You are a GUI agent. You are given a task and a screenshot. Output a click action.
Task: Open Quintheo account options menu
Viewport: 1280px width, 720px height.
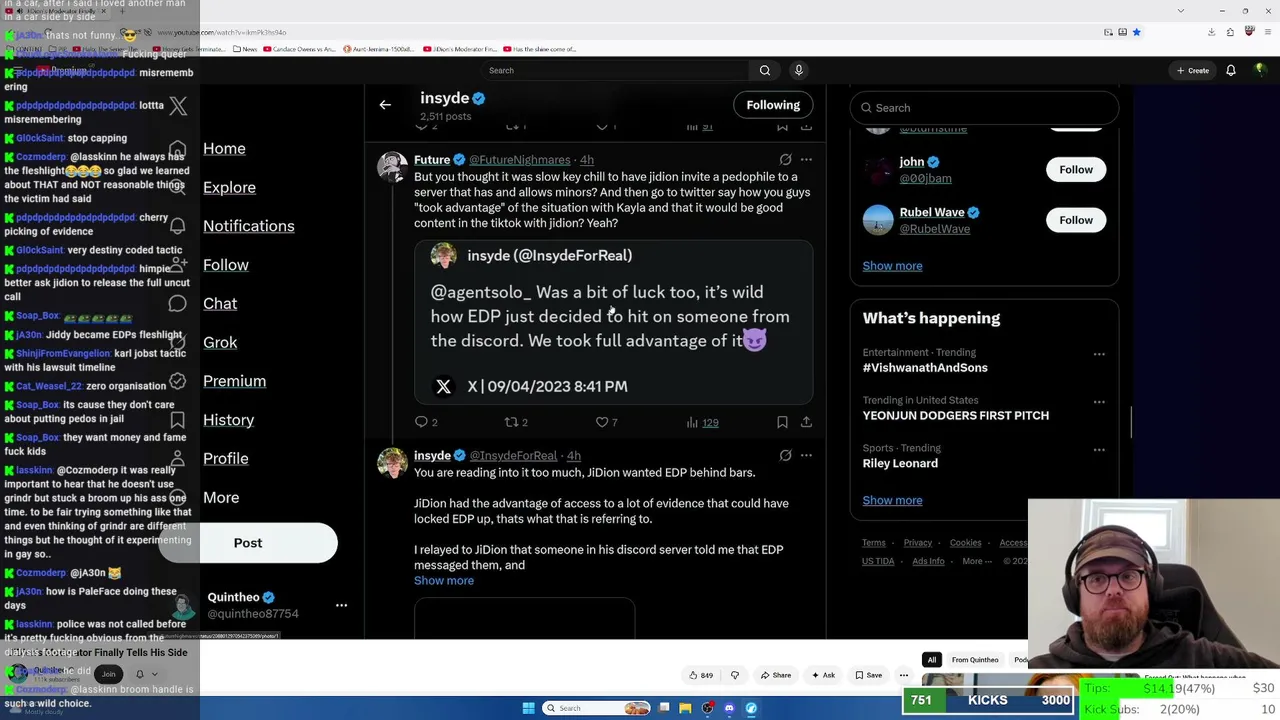click(341, 605)
